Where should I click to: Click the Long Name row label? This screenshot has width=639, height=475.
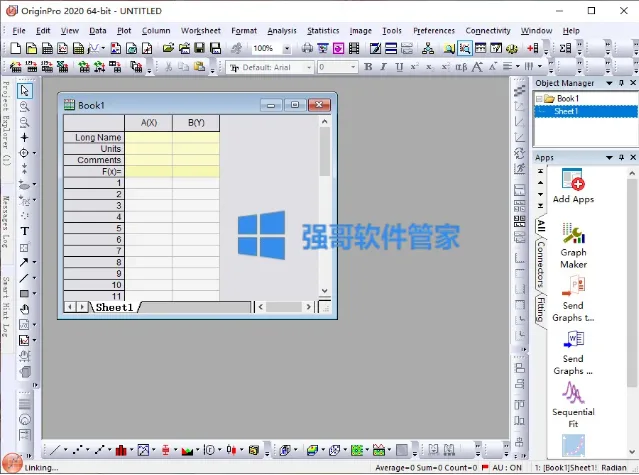pos(94,137)
